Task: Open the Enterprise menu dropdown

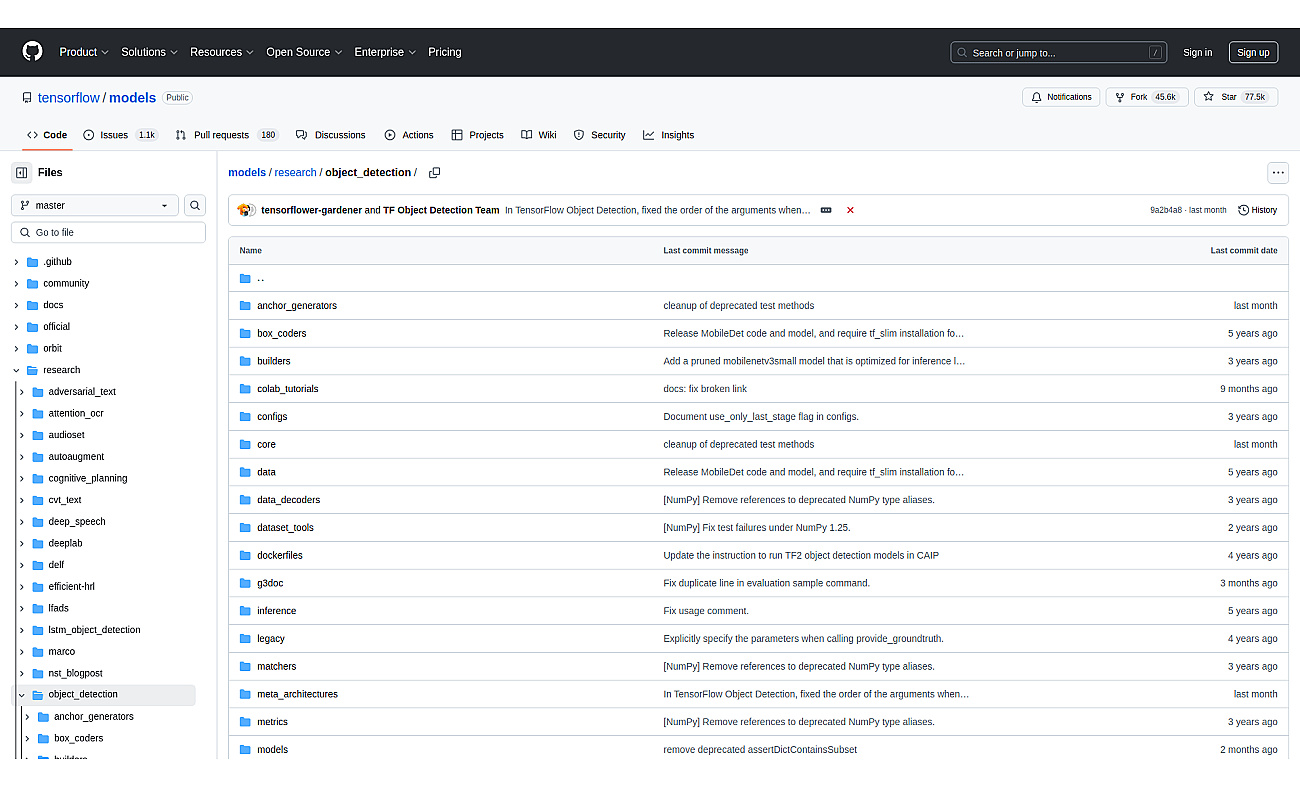Action: pyautogui.click(x=385, y=52)
